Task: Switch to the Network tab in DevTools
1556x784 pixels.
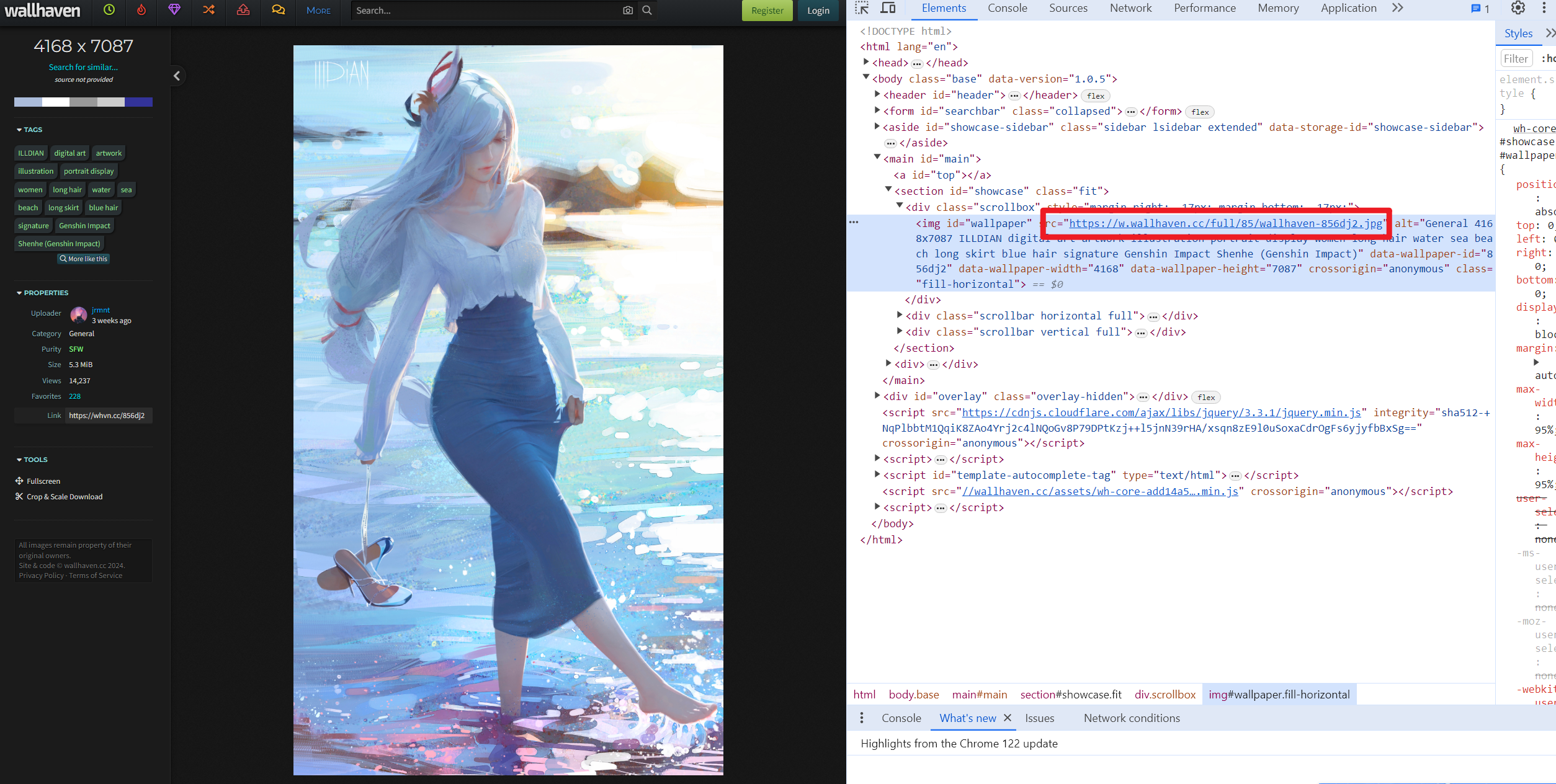Action: pyautogui.click(x=1130, y=8)
